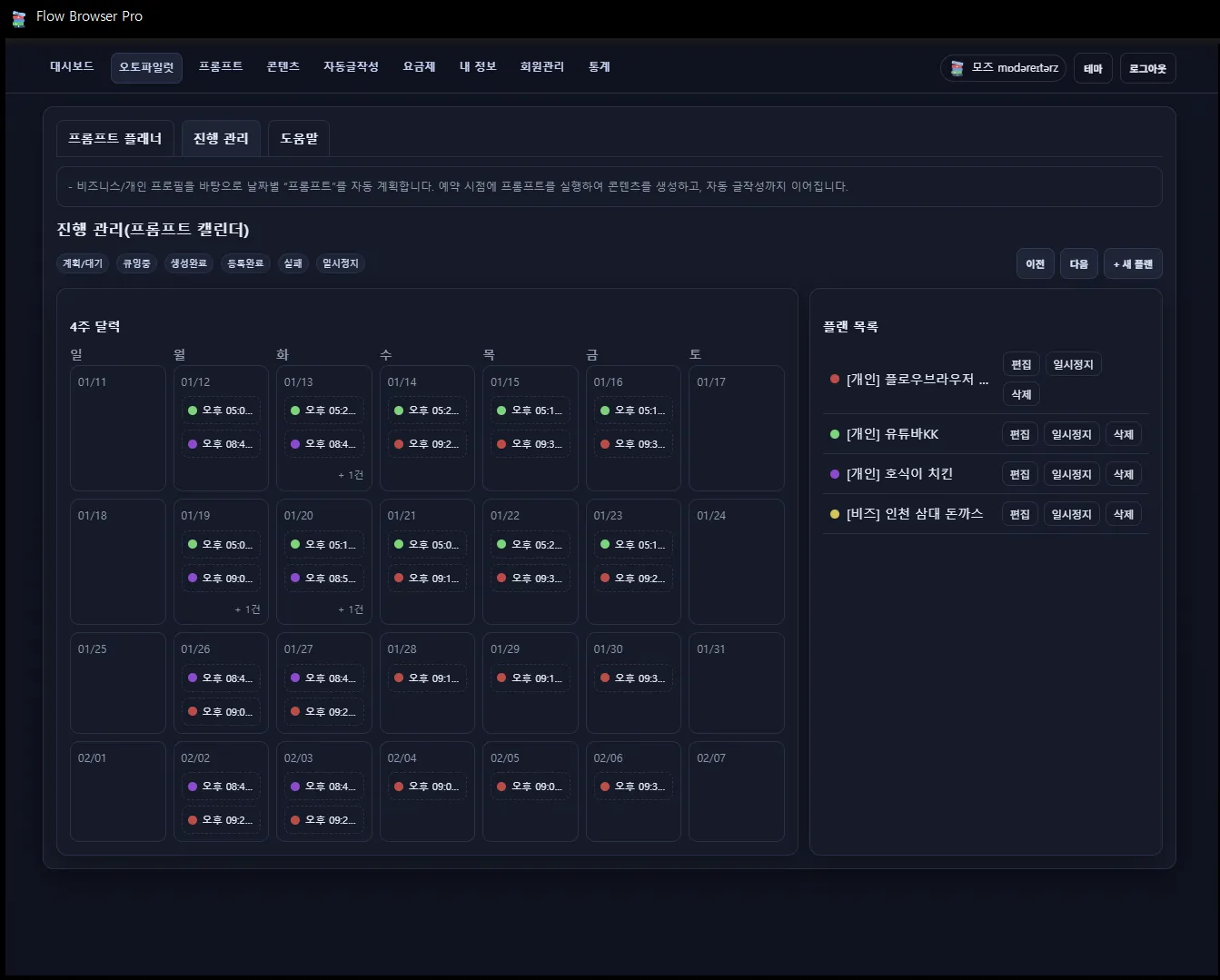Toggle the 계획/대기 filter chip
The width and height of the screenshot is (1220, 980).
pyautogui.click(x=82, y=263)
